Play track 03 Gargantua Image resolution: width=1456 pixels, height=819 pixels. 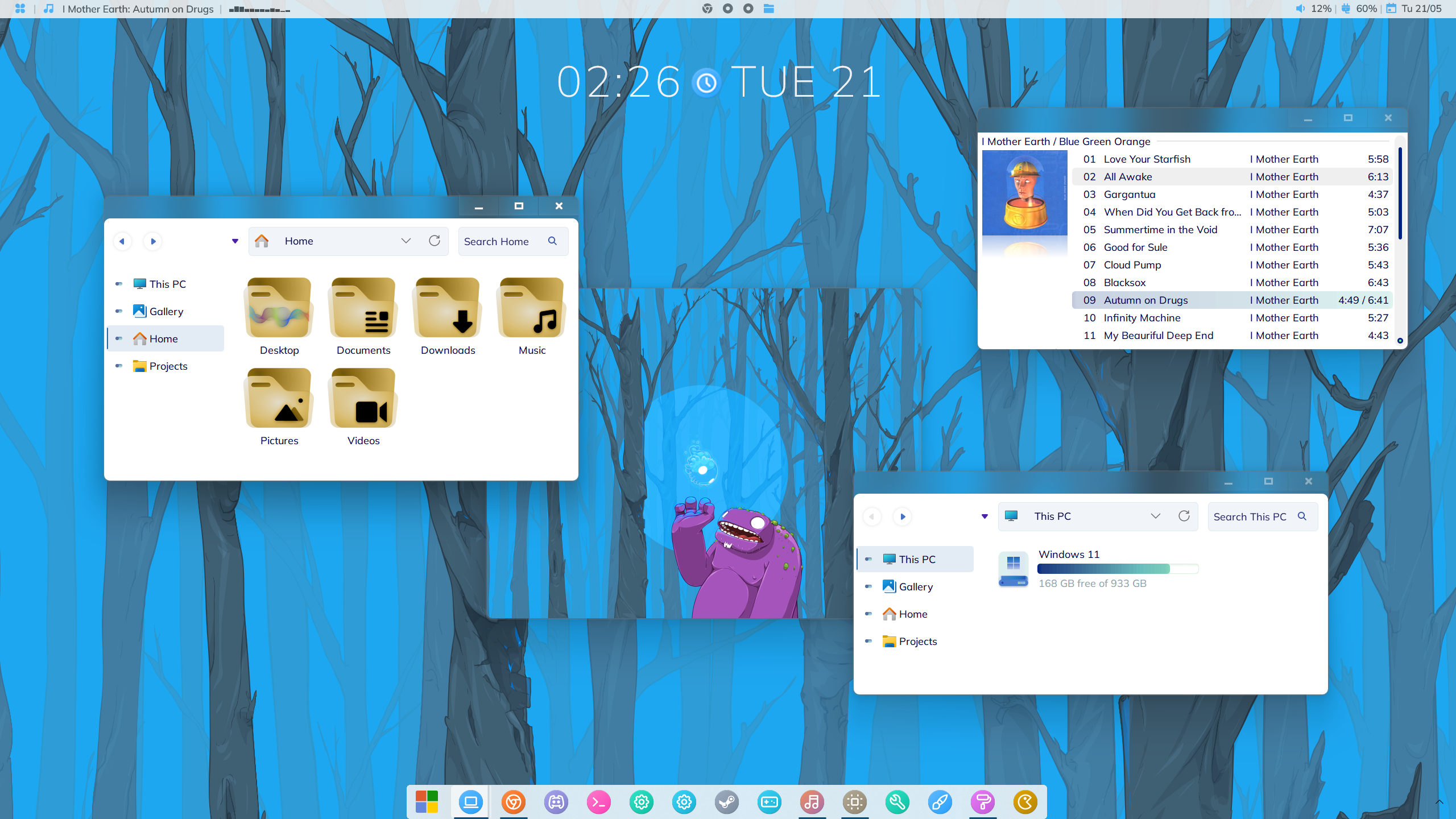(x=1129, y=195)
